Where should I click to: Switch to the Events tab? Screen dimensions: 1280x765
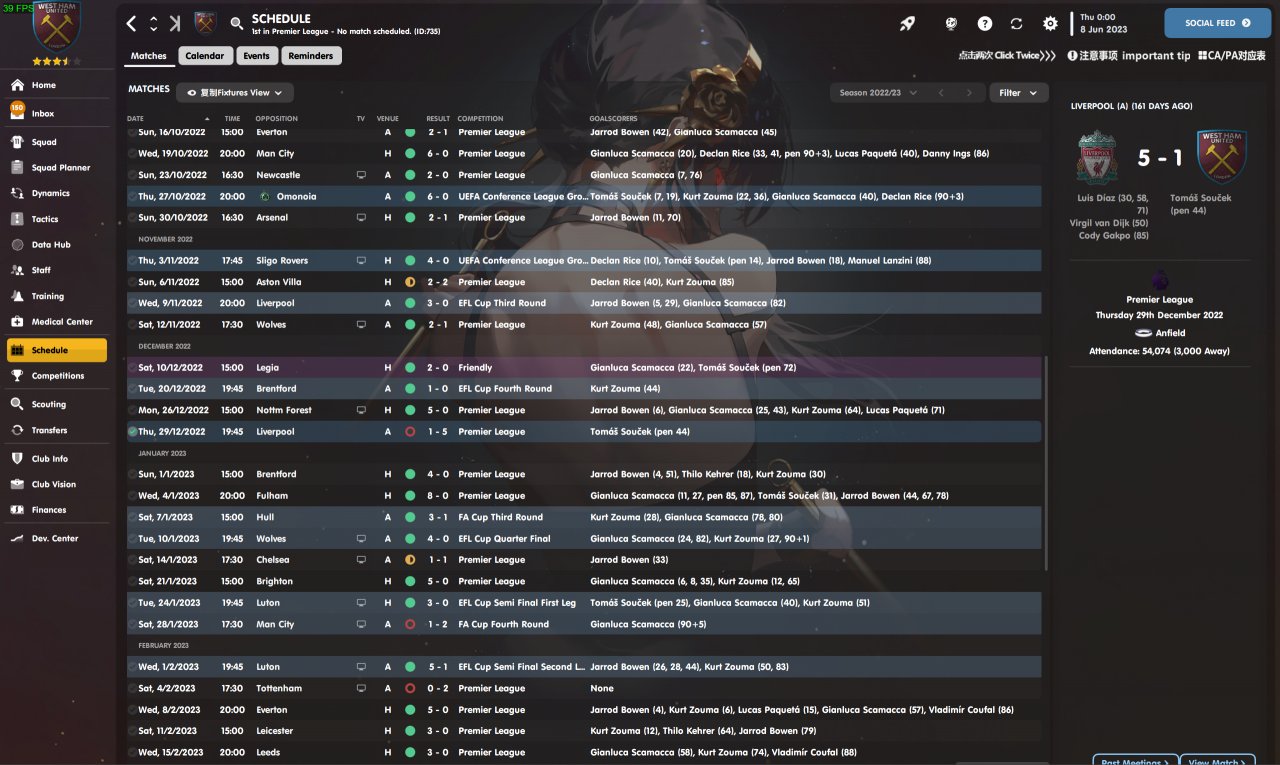click(256, 56)
